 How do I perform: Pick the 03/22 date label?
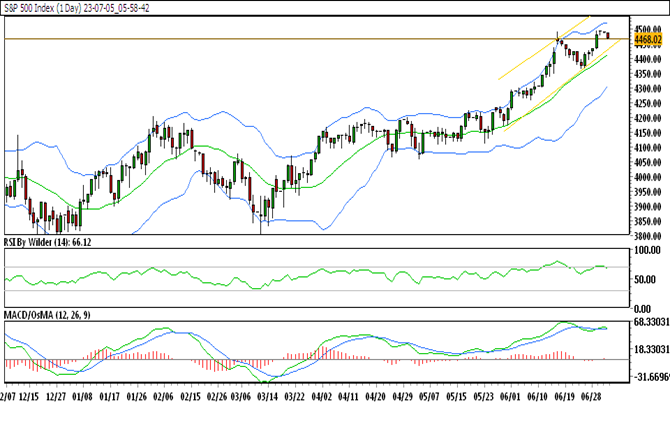294,397
